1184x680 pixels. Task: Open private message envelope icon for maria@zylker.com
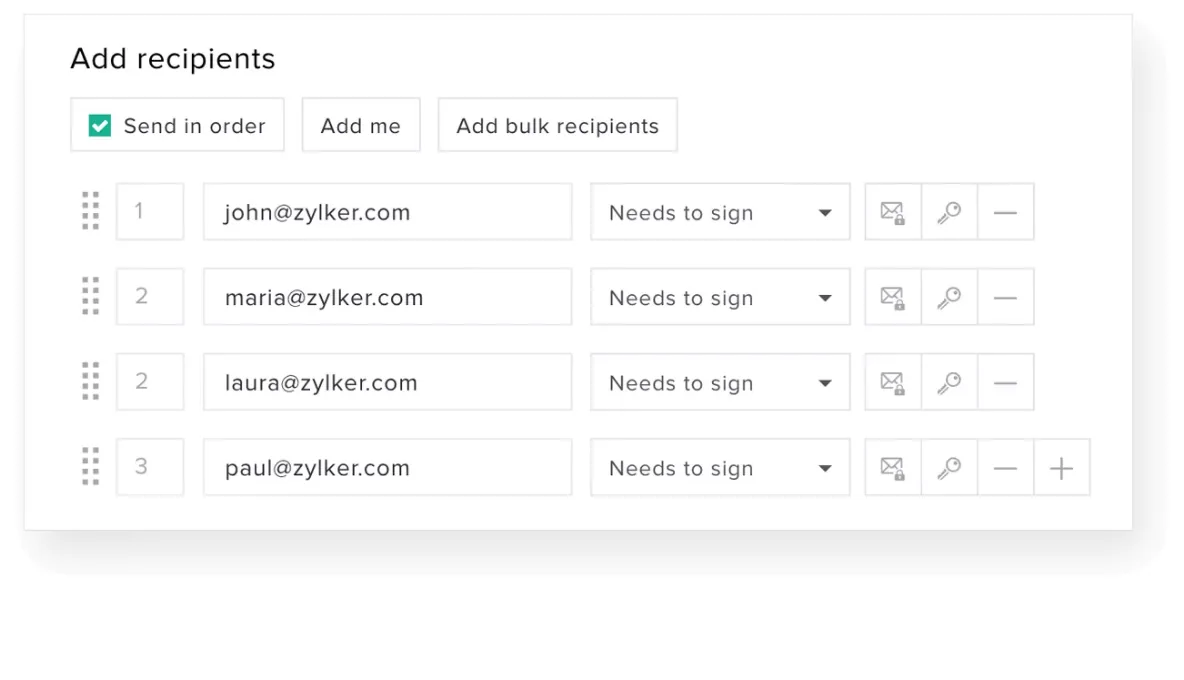(x=893, y=297)
